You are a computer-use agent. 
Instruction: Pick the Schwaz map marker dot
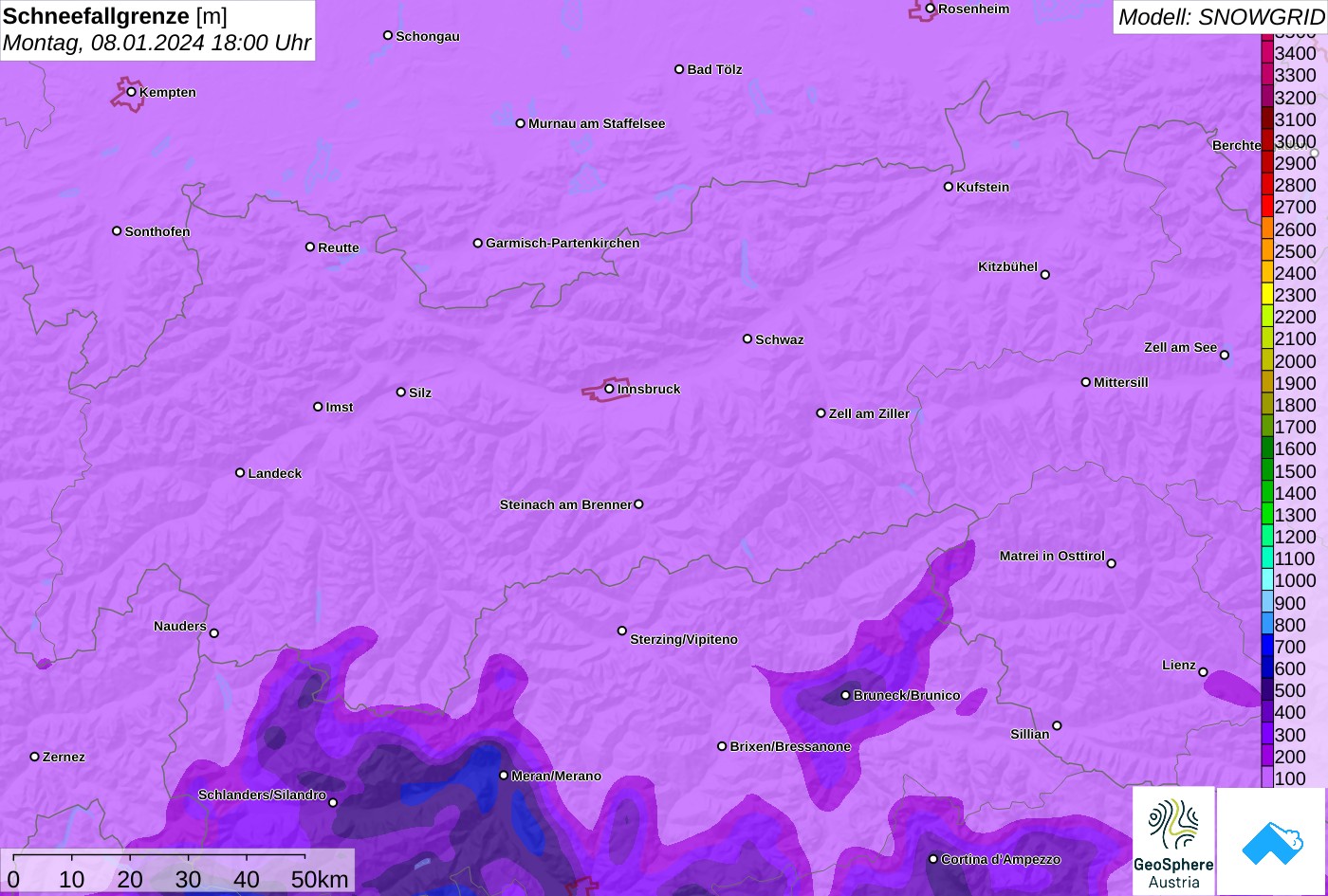747,338
